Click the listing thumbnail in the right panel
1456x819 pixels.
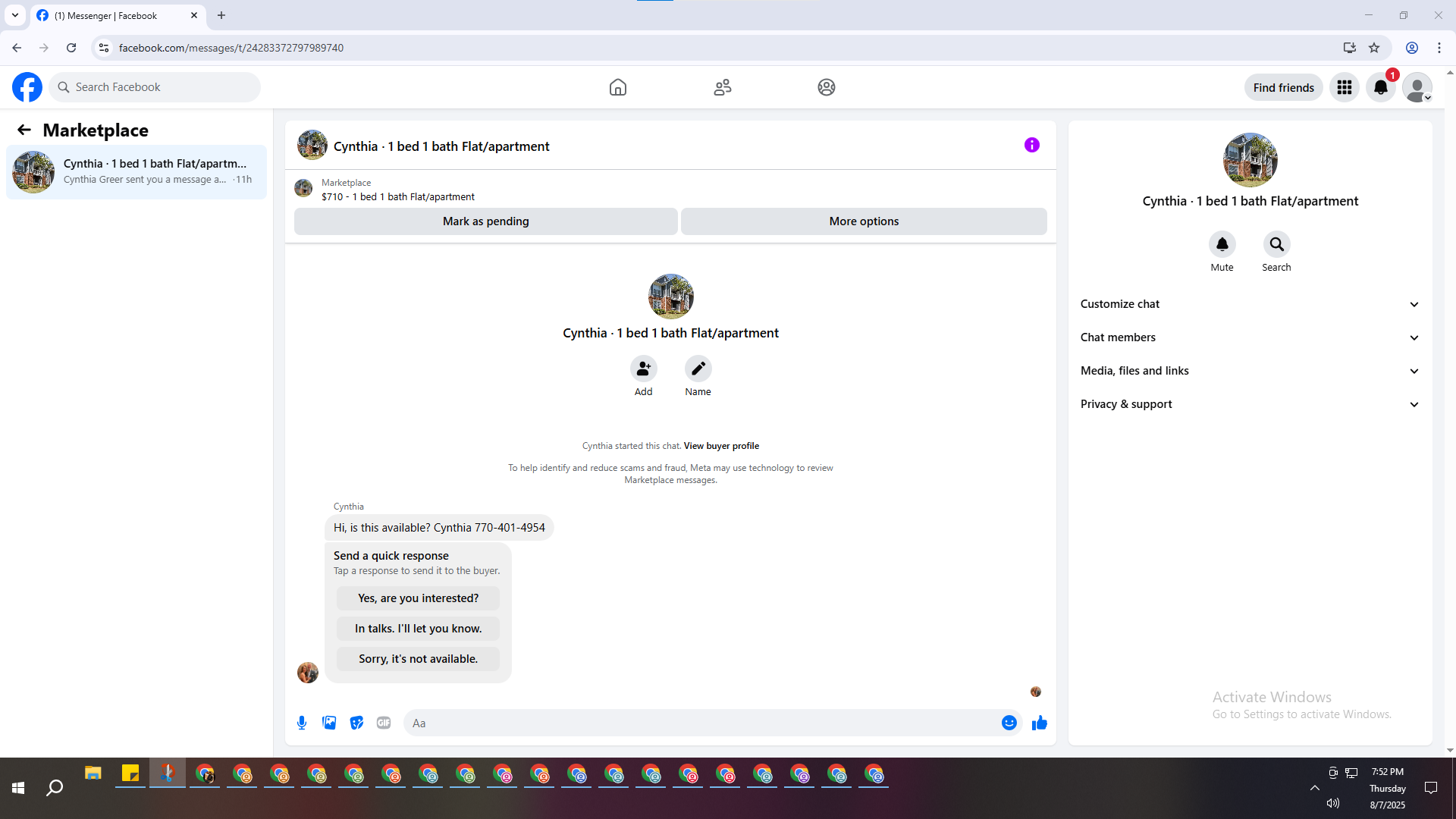pyautogui.click(x=1250, y=160)
